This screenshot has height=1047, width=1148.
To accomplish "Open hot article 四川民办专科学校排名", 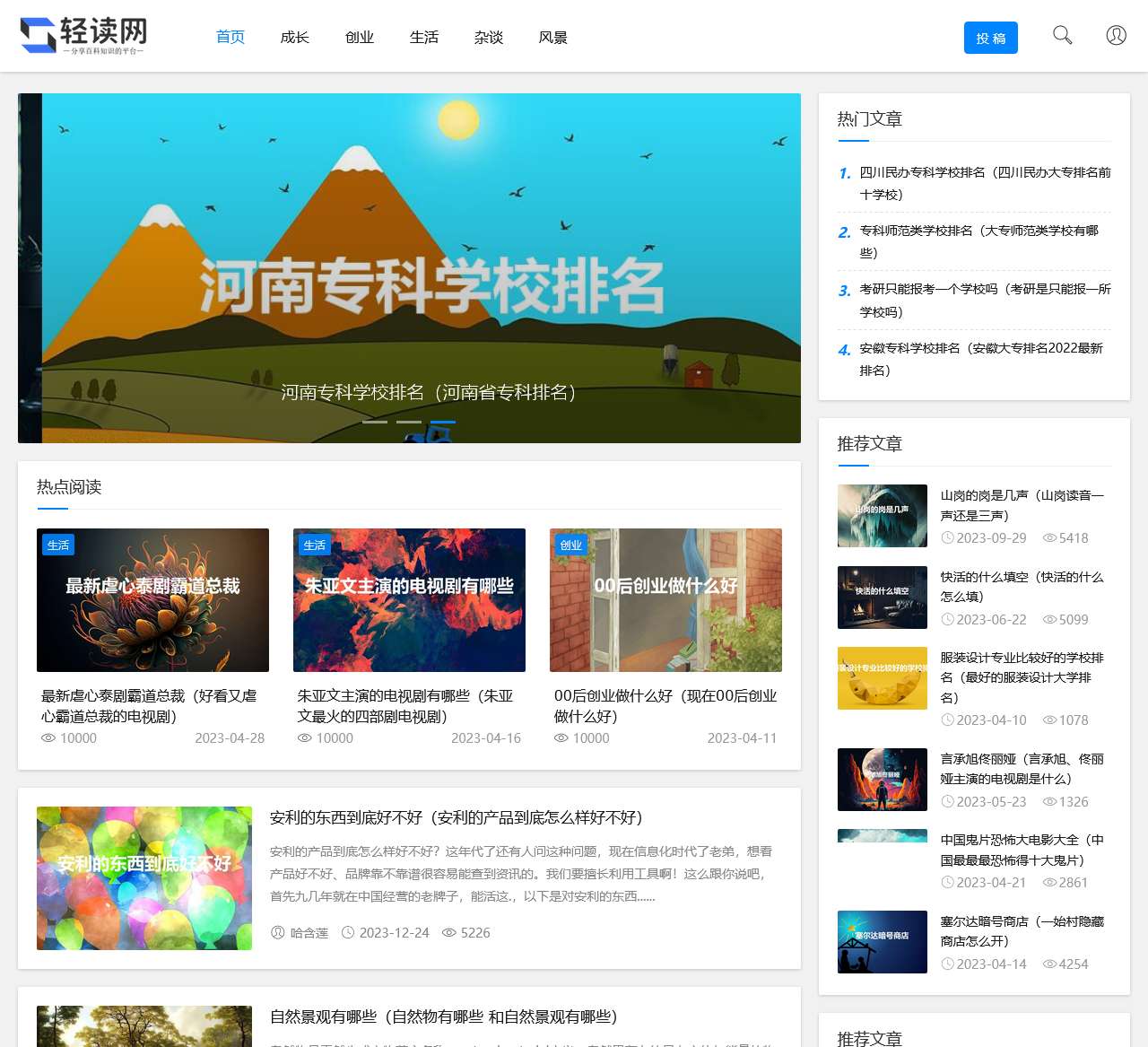I will pyautogui.click(x=984, y=183).
